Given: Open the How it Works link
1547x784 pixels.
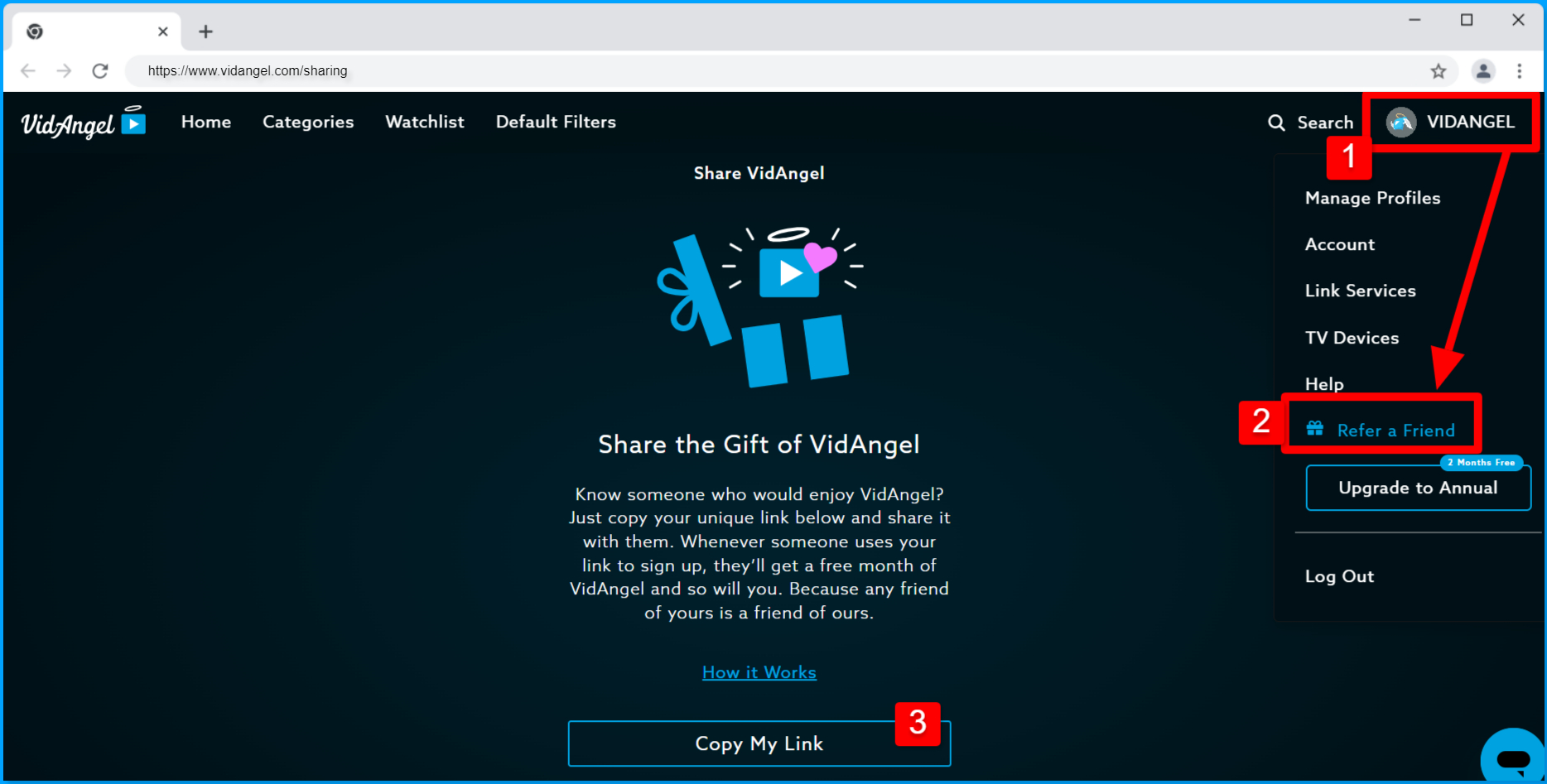Looking at the screenshot, I should coord(759,672).
